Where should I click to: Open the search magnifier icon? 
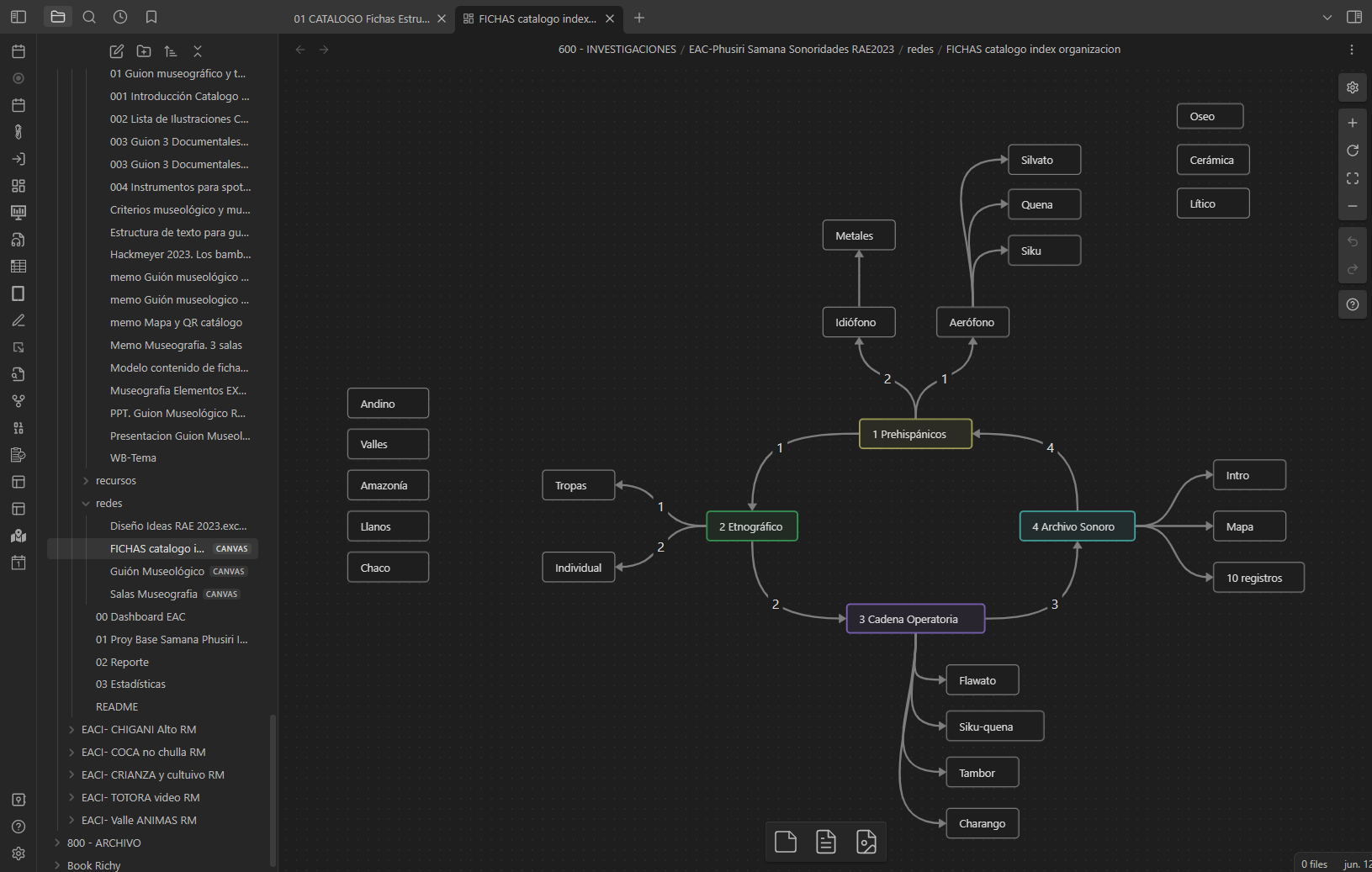89,17
